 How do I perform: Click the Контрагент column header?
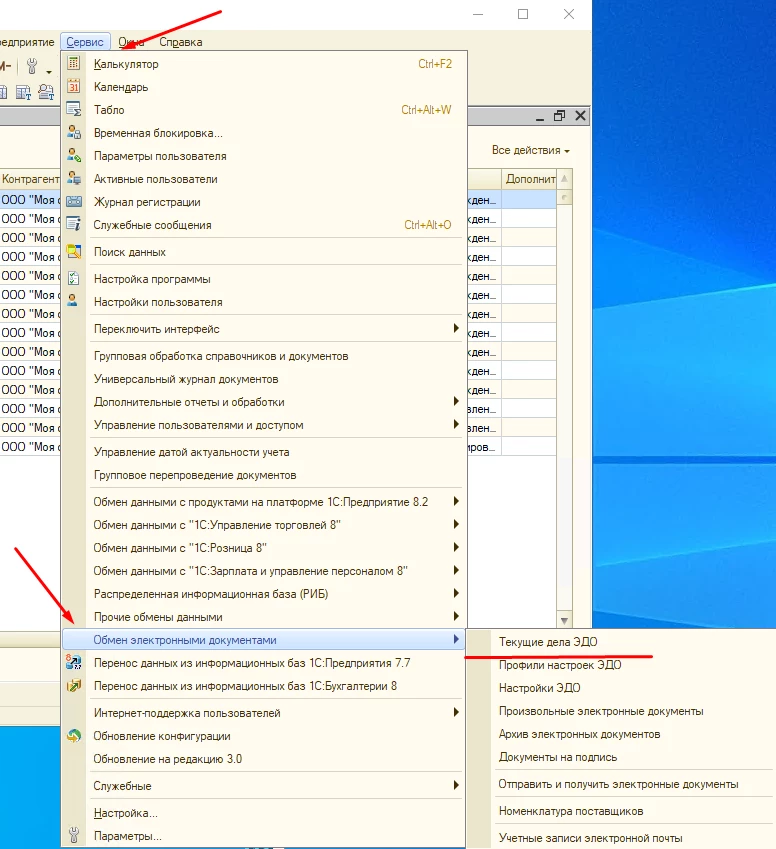point(30,179)
